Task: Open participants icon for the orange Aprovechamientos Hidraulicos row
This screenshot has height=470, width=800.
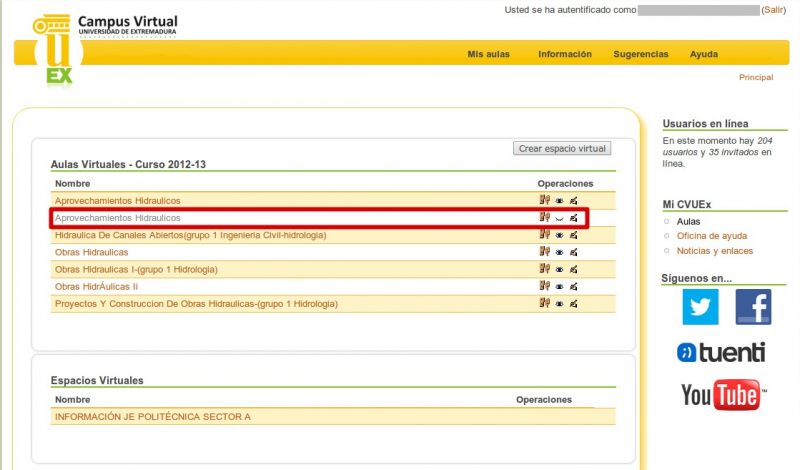Action: click(544, 200)
